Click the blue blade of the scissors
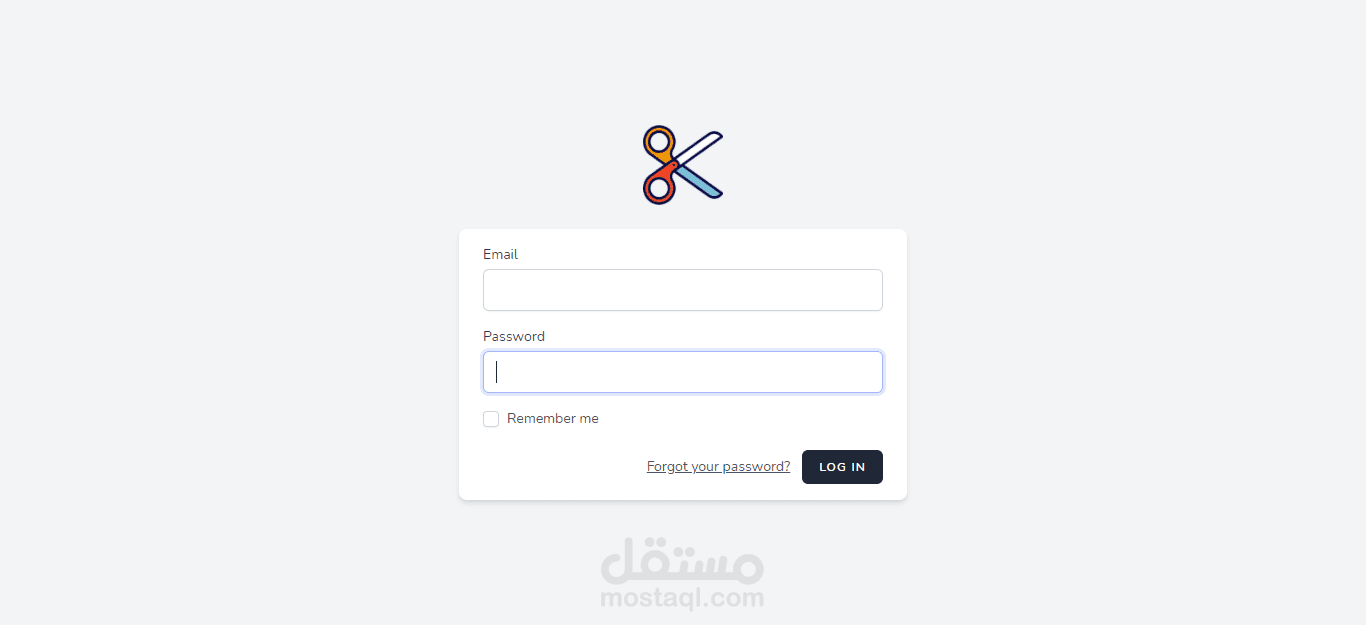Screen dimensions: 1366x625 coord(700,183)
